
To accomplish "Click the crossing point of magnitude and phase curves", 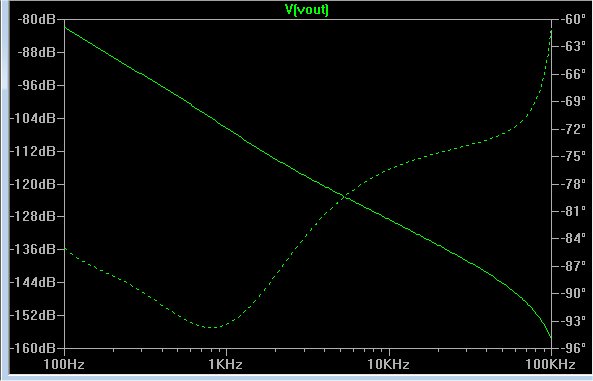I will pyautogui.click(x=343, y=196).
